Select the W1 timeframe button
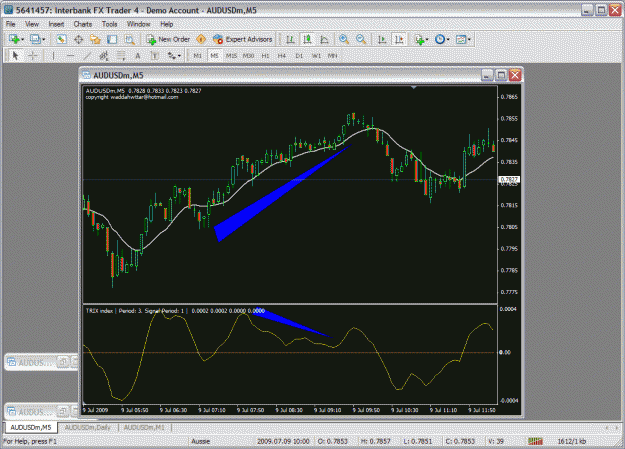The image size is (625, 449). (x=316, y=56)
